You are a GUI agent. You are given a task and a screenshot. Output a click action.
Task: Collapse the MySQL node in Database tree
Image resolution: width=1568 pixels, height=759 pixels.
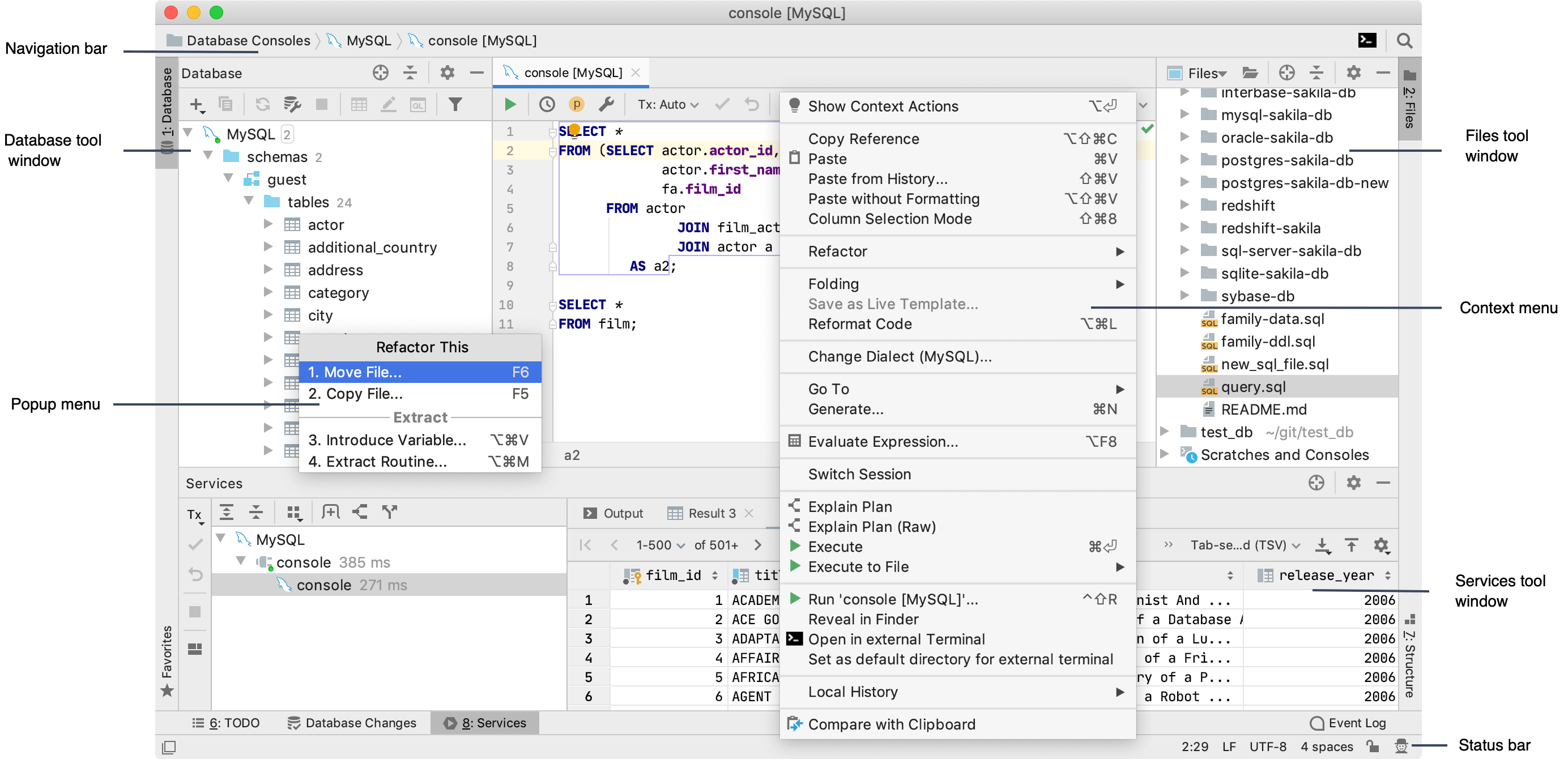(189, 133)
